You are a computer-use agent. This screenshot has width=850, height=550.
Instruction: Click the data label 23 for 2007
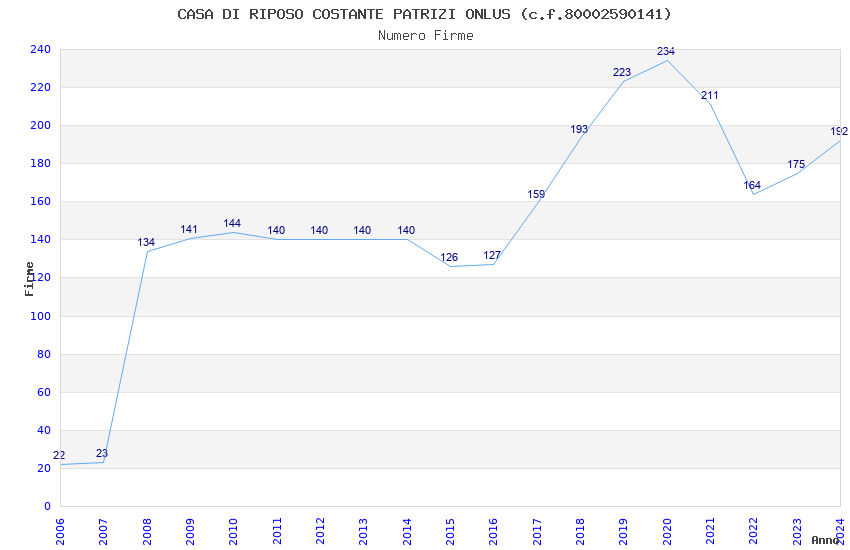pyautogui.click(x=102, y=453)
